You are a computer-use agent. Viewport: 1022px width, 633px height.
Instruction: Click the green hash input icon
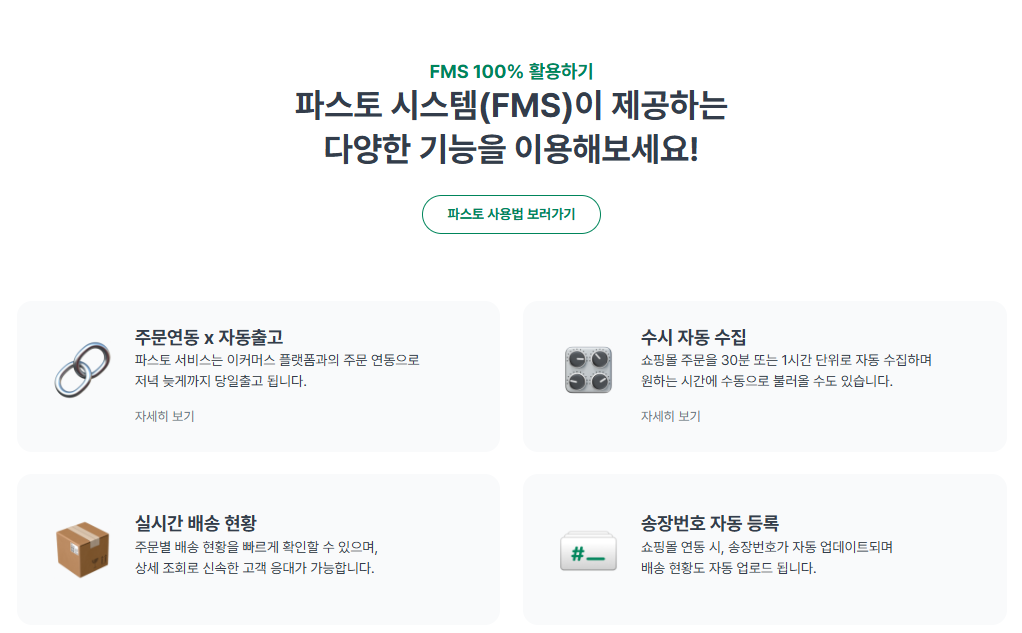point(588,552)
